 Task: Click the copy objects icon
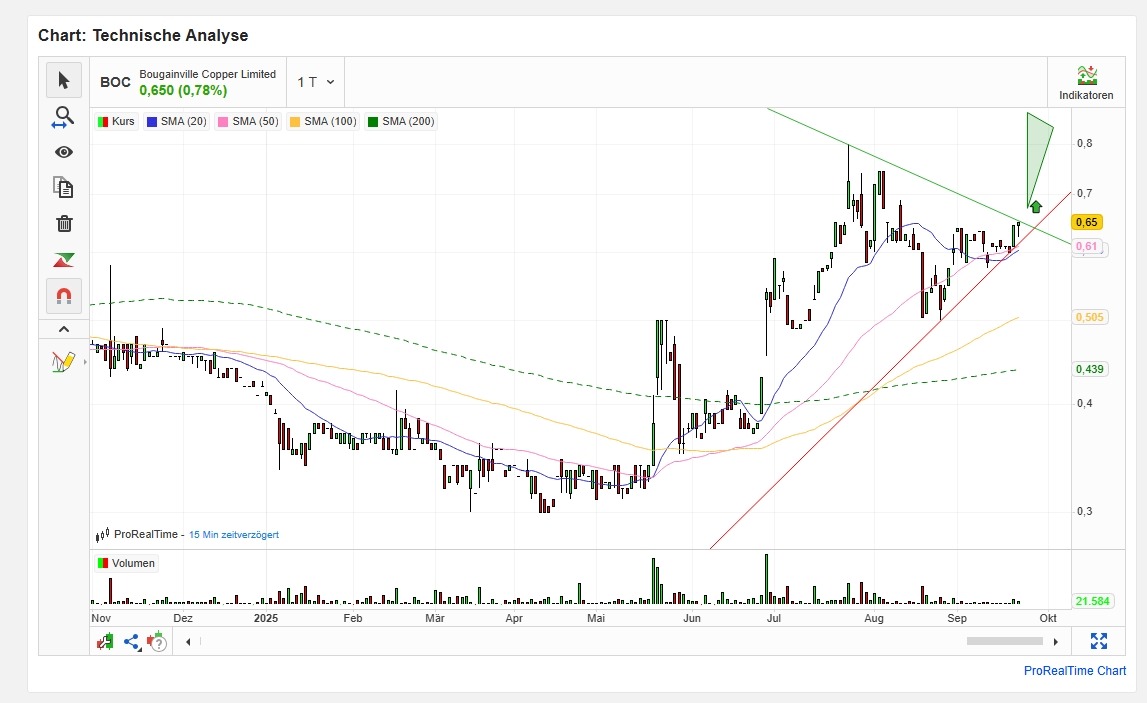[64, 188]
